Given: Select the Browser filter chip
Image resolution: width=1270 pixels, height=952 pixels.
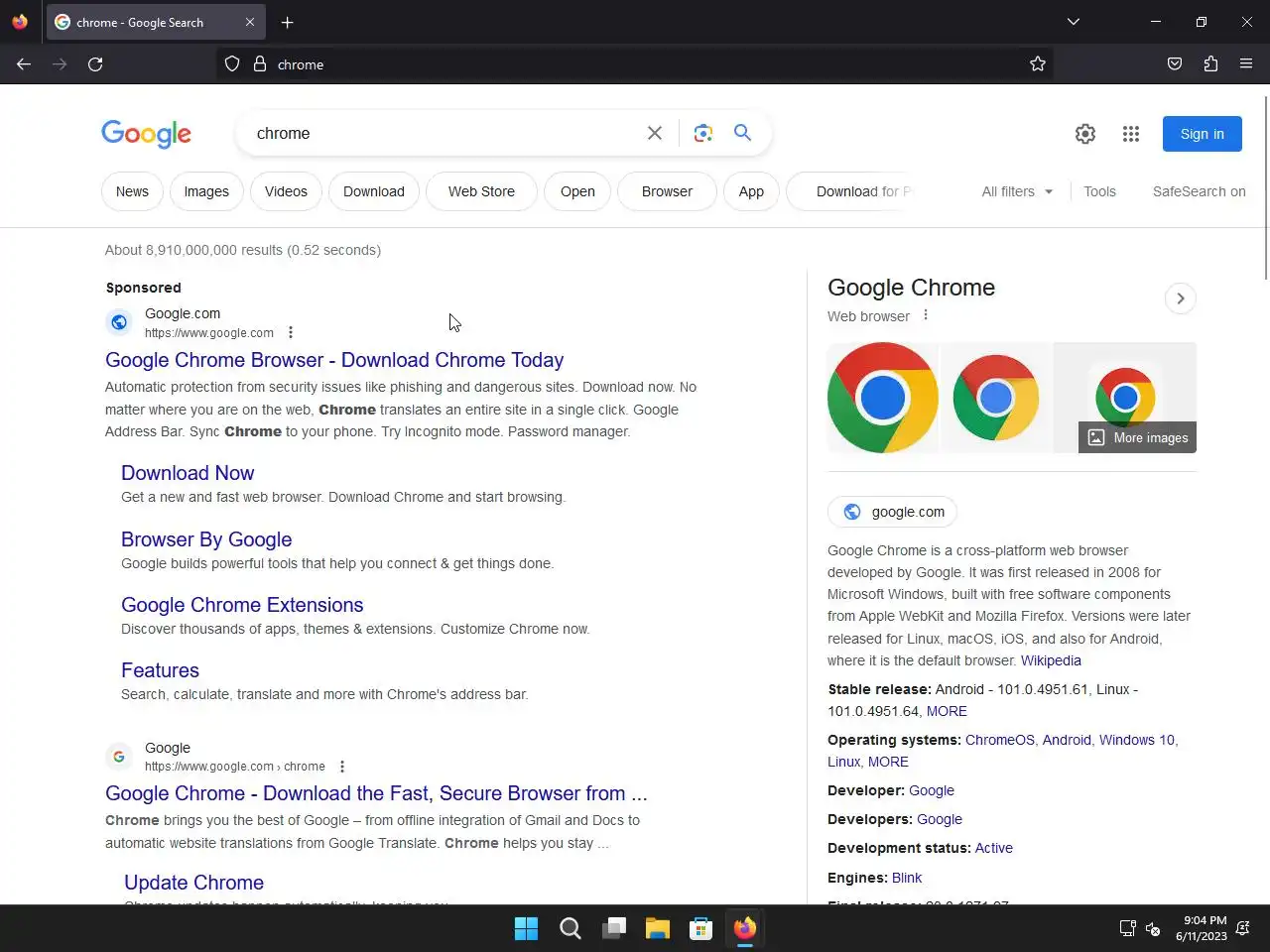Looking at the screenshot, I should coord(667,191).
